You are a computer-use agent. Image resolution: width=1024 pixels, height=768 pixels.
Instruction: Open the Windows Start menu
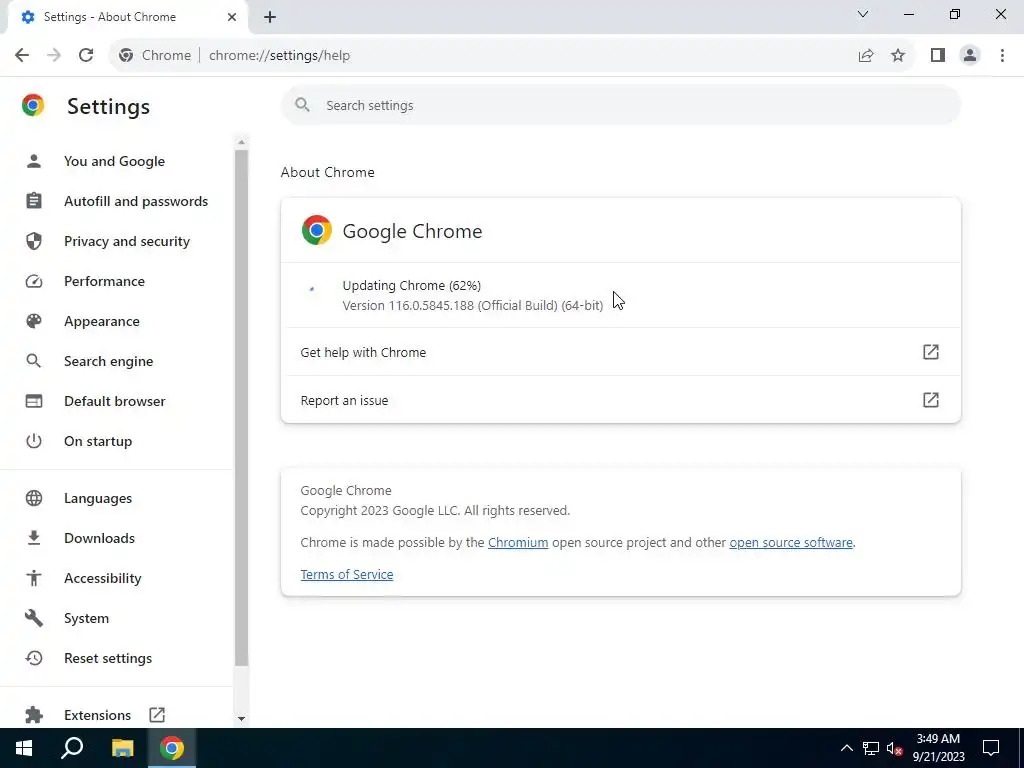click(x=24, y=748)
